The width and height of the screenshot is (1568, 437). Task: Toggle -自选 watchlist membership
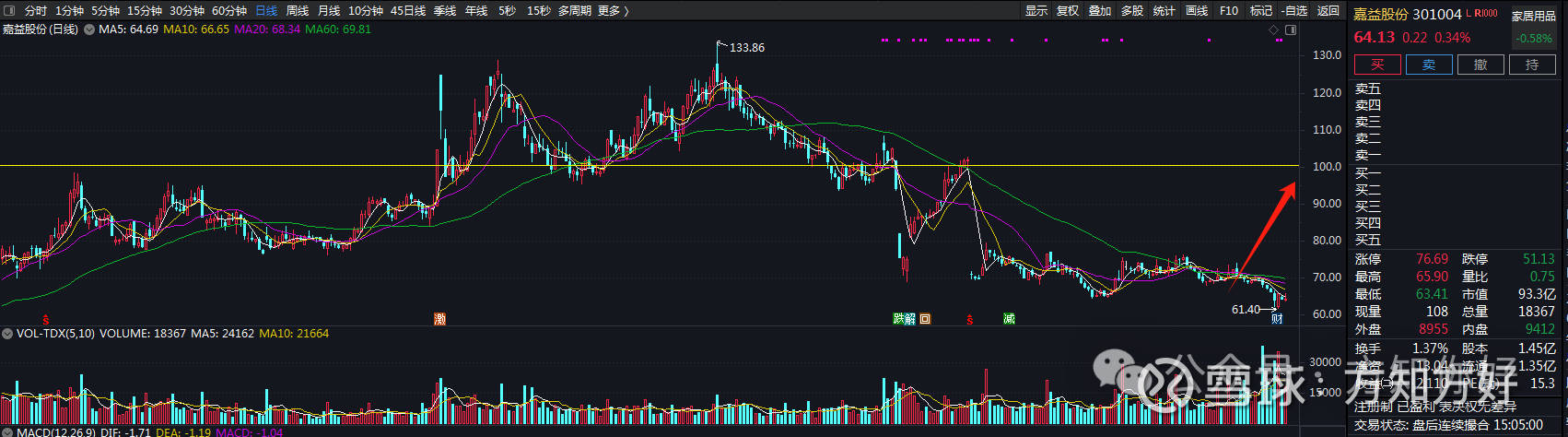(1294, 10)
